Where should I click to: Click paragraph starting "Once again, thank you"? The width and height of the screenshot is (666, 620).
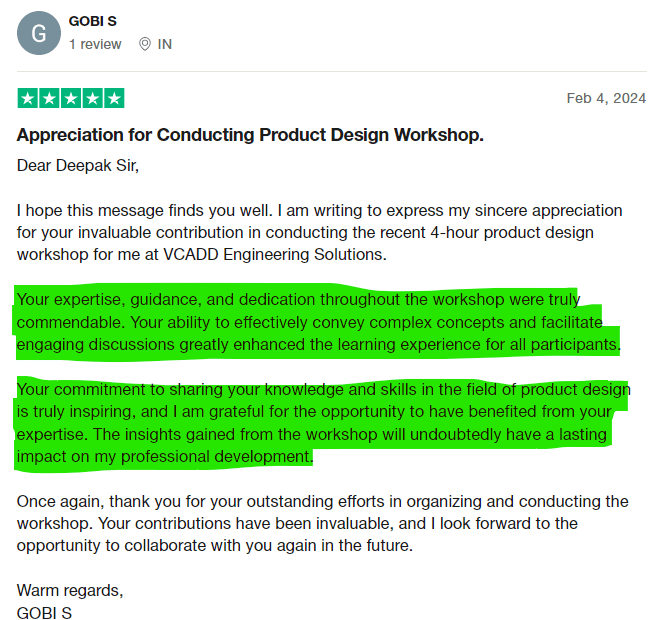pyautogui.click(x=322, y=523)
